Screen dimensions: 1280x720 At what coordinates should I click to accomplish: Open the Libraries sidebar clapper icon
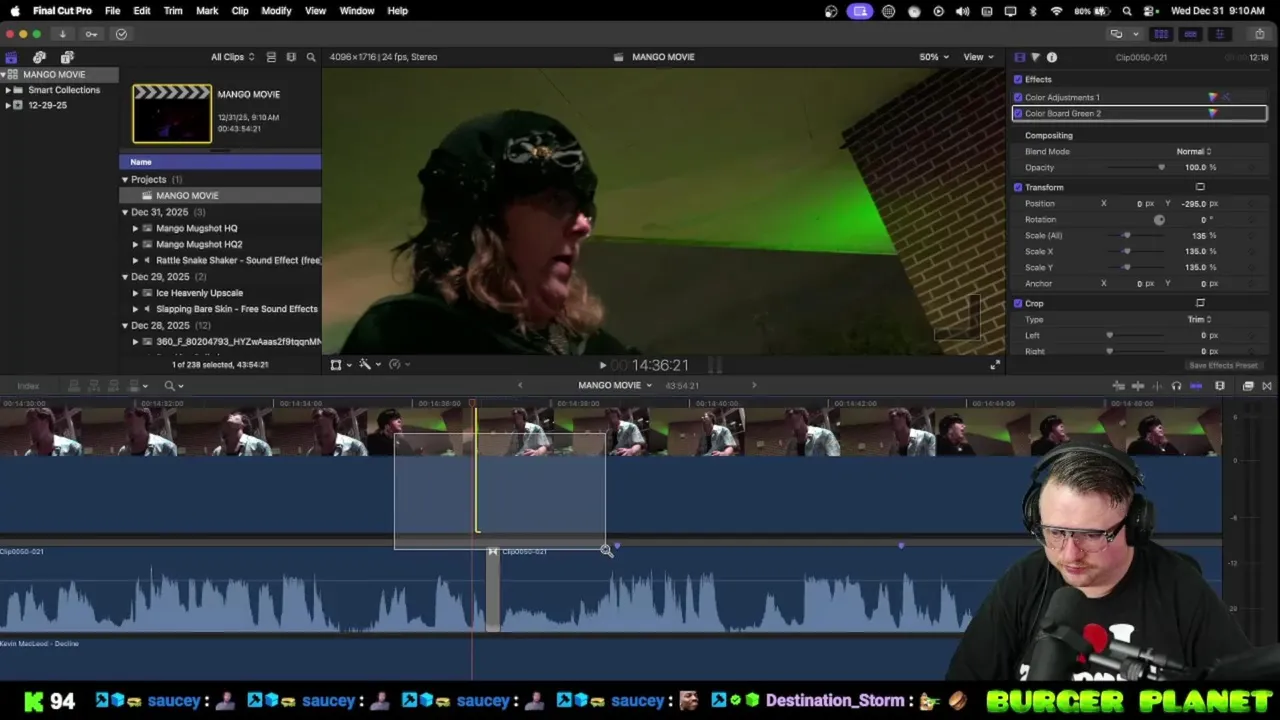point(11,57)
